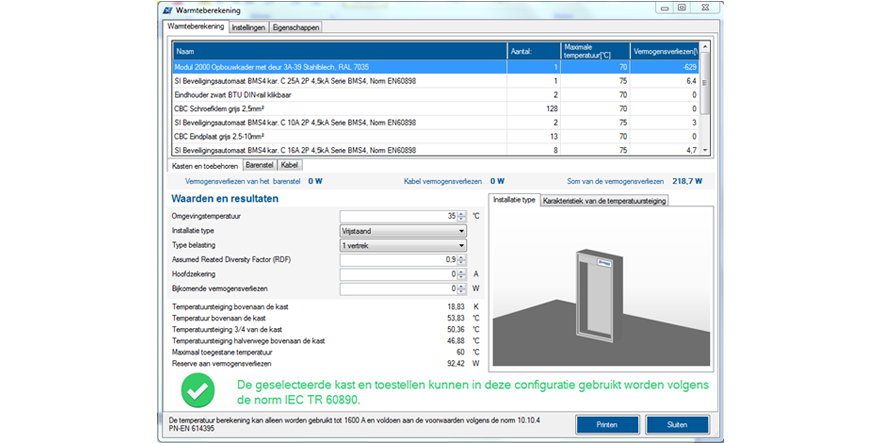Open the Installatie type dropdown (Vrijstaand)
The image size is (880, 443).
[x=403, y=231]
